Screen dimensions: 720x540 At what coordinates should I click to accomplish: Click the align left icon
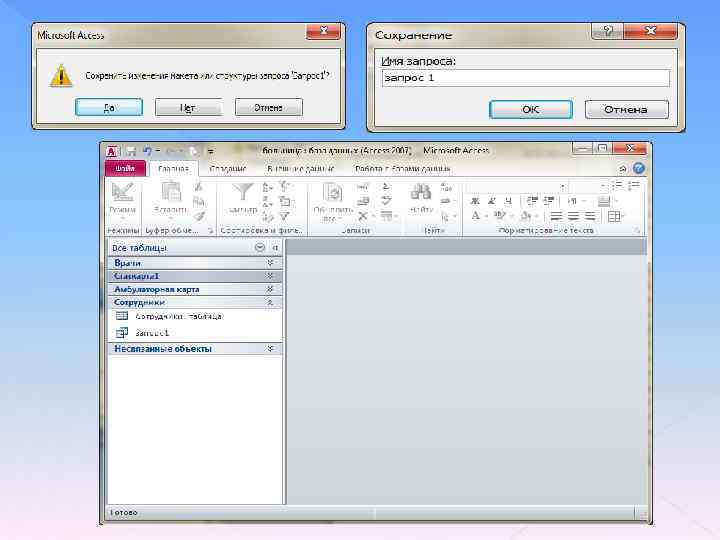pyautogui.click(x=556, y=216)
